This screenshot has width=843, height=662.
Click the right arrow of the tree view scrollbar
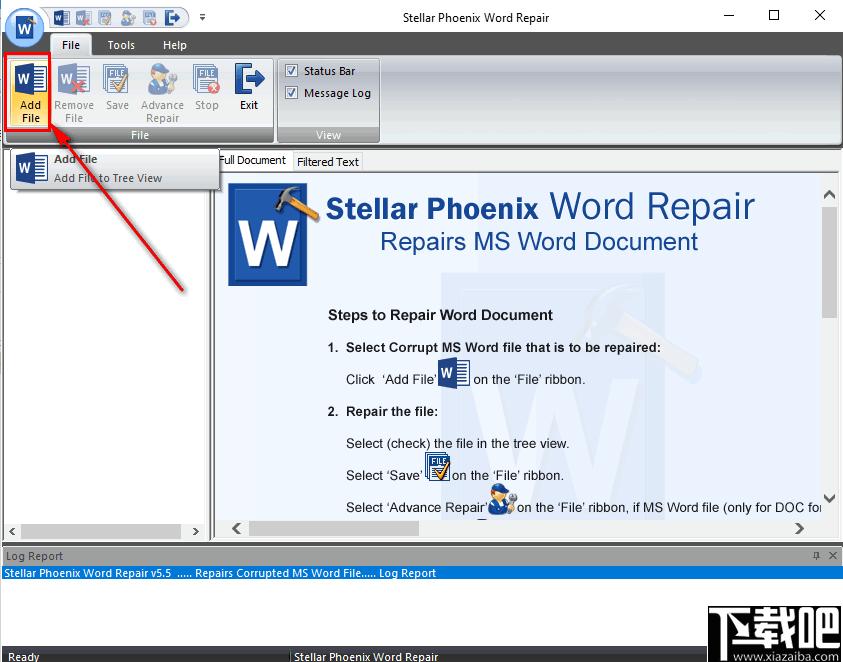[x=196, y=531]
